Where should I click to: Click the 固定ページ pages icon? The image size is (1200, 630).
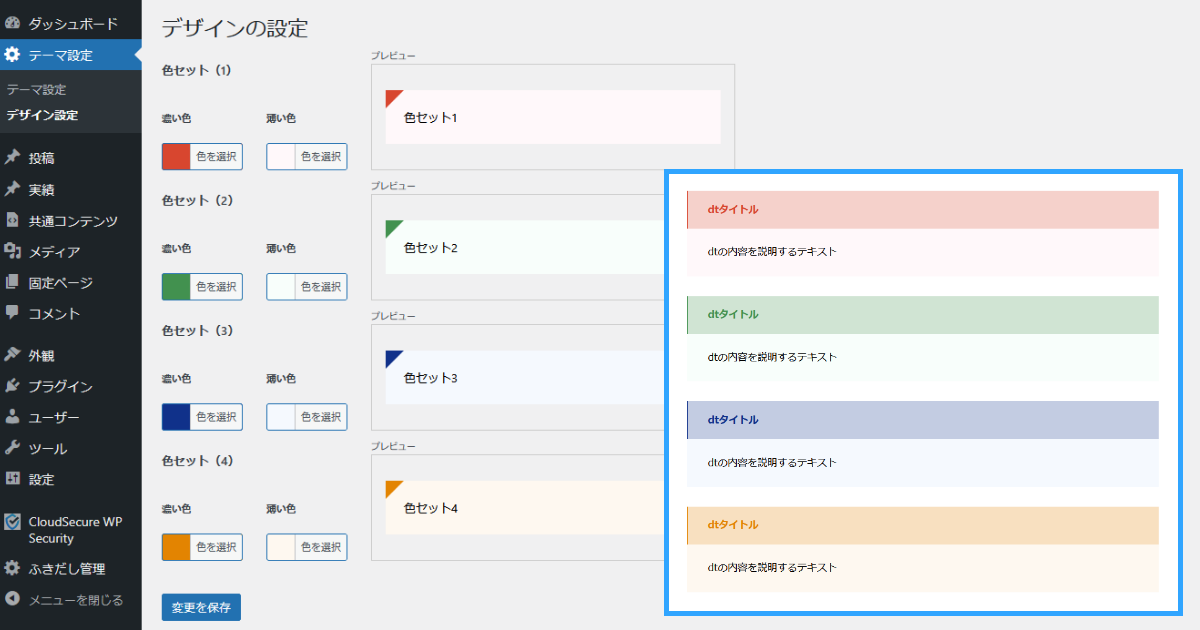tap(13, 283)
